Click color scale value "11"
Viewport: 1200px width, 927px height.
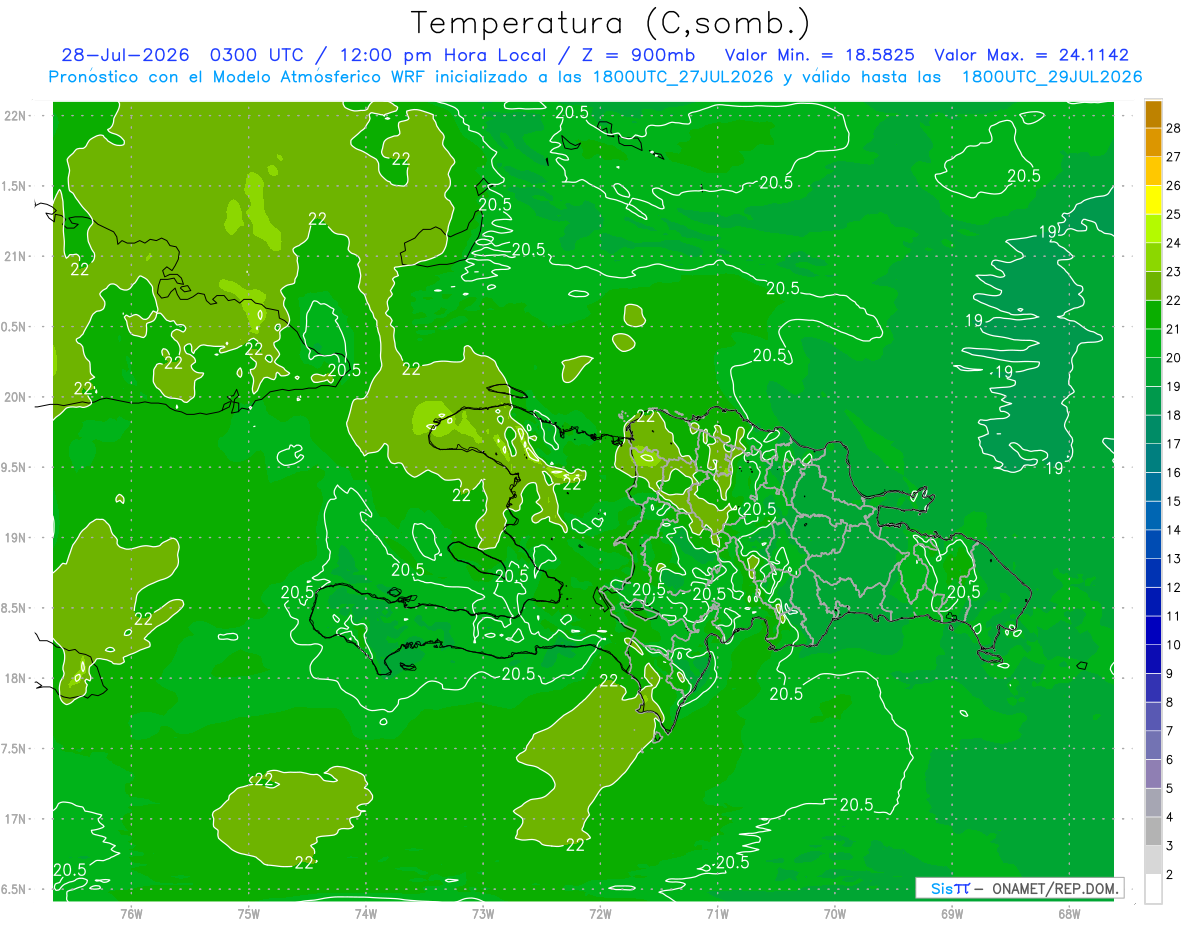tap(1174, 616)
